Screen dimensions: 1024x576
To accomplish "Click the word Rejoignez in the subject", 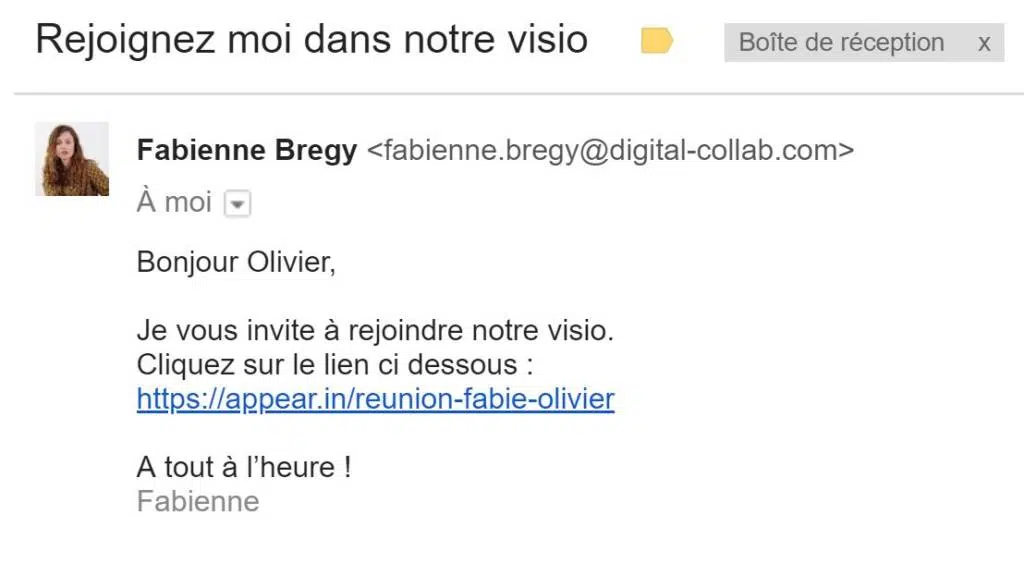I will [x=125, y=40].
